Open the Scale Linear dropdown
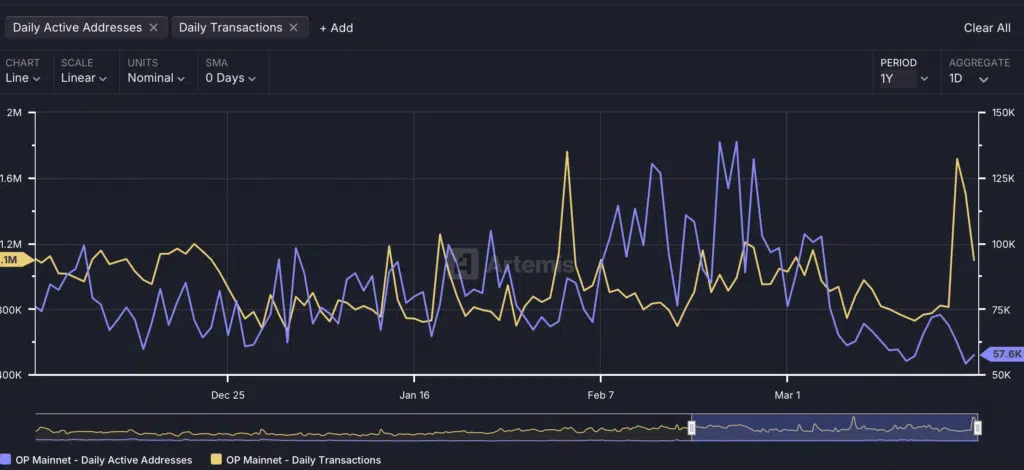1024x470 pixels. click(84, 78)
